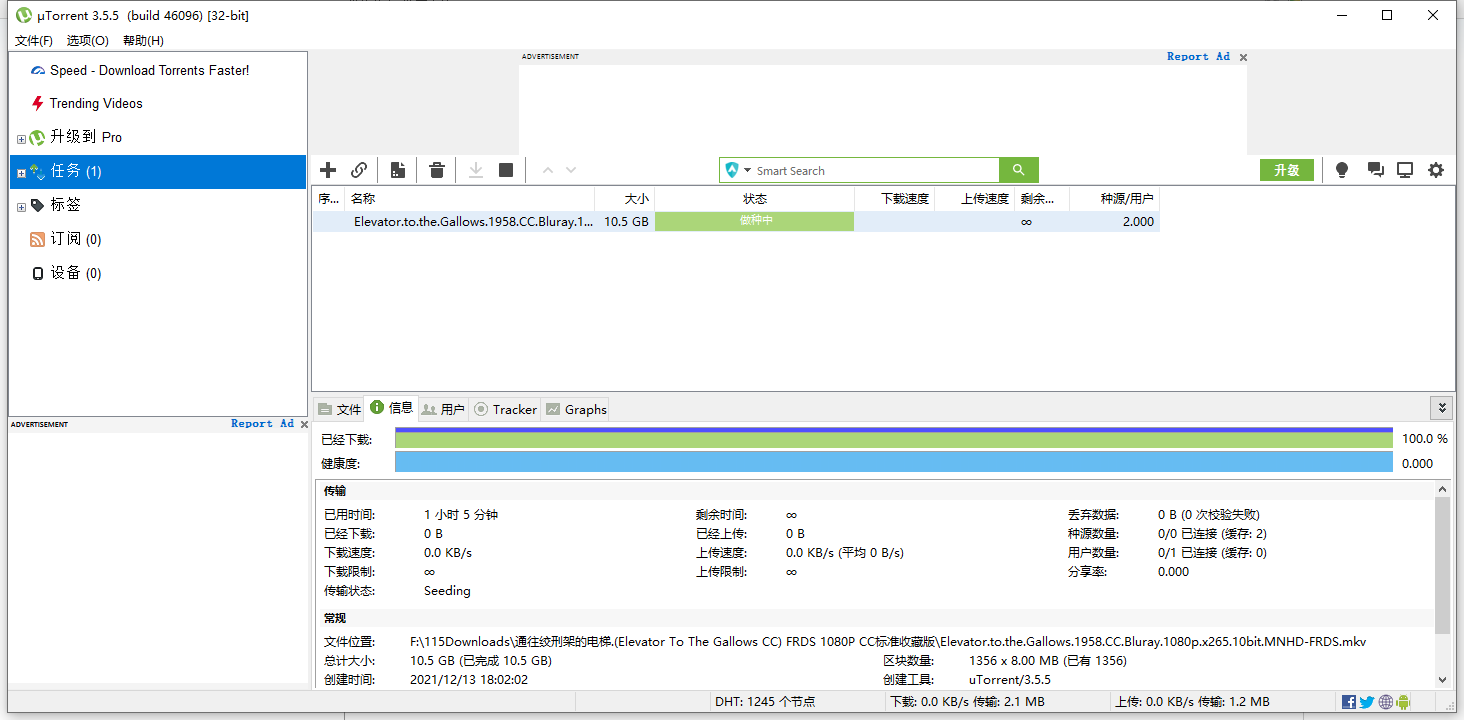Viewport: 1464px width, 720px height.
Task: Select the Elevator.to.the.Gallows torrent row
Action: click(x=736, y=221)
